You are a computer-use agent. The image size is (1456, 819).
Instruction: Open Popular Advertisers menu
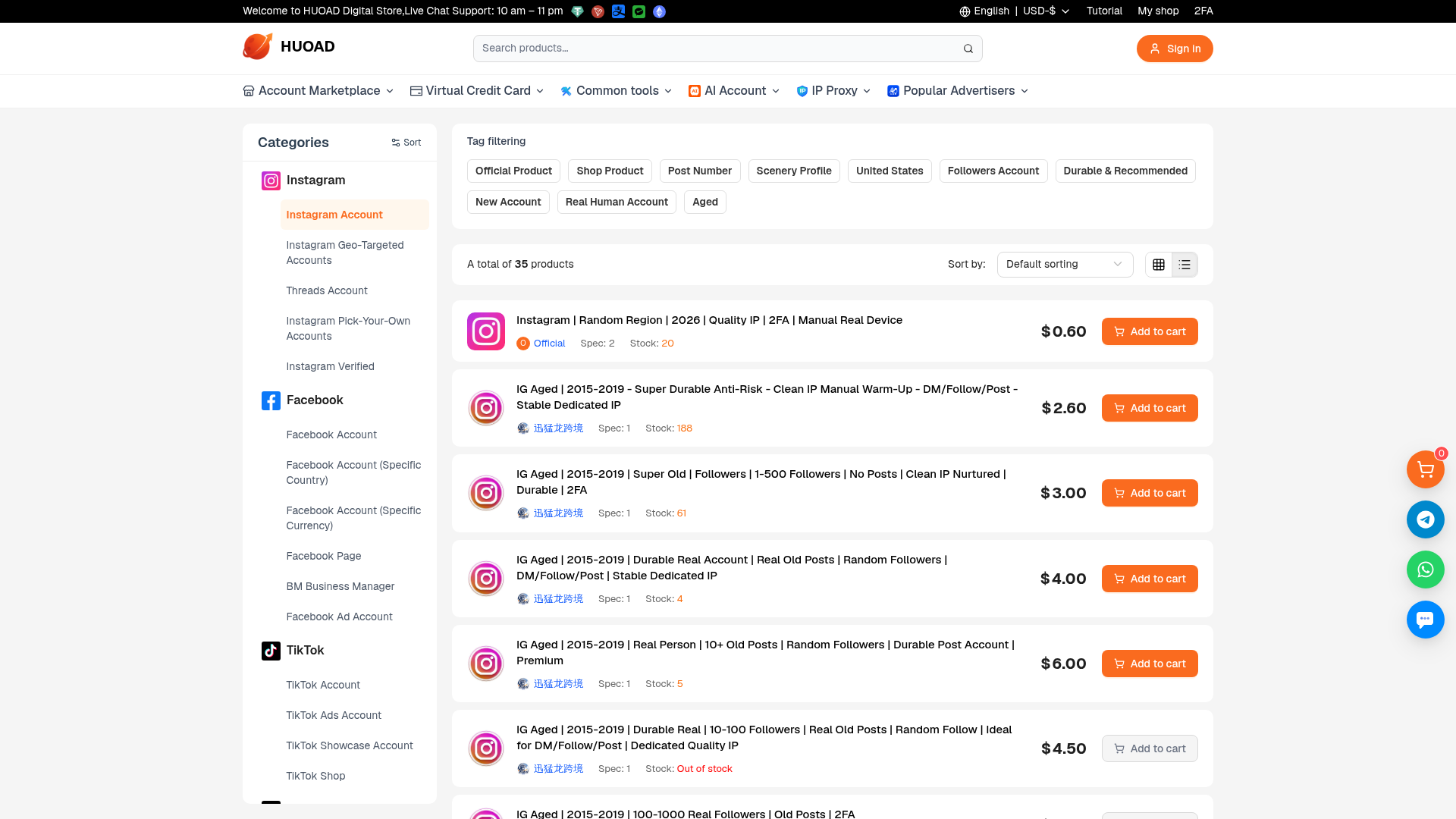point(959,91)
